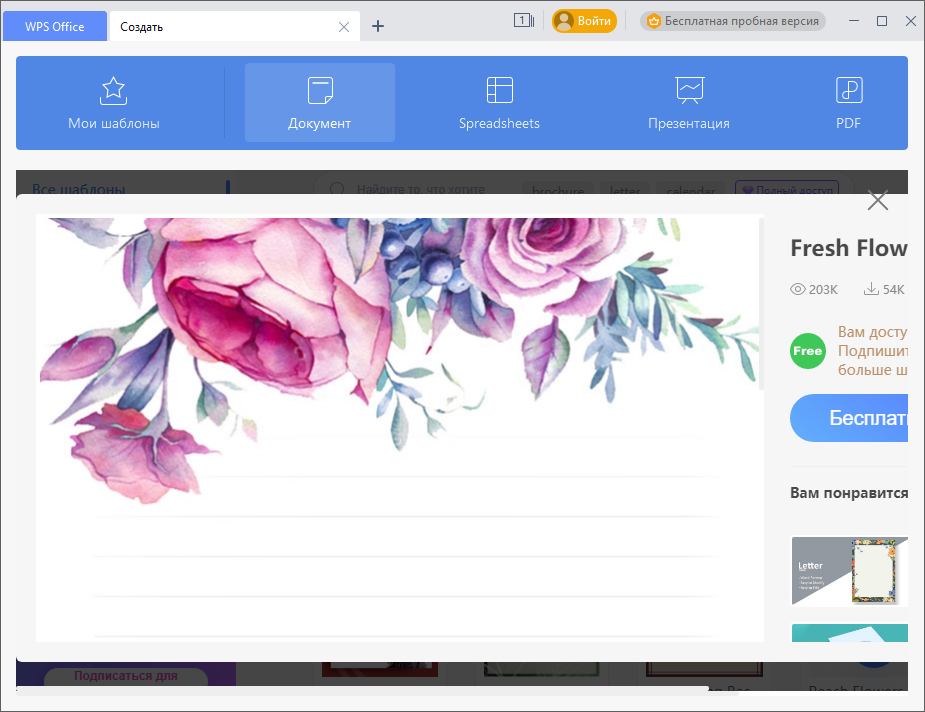Click the blue Бесплатно download button

coord(849,418)
